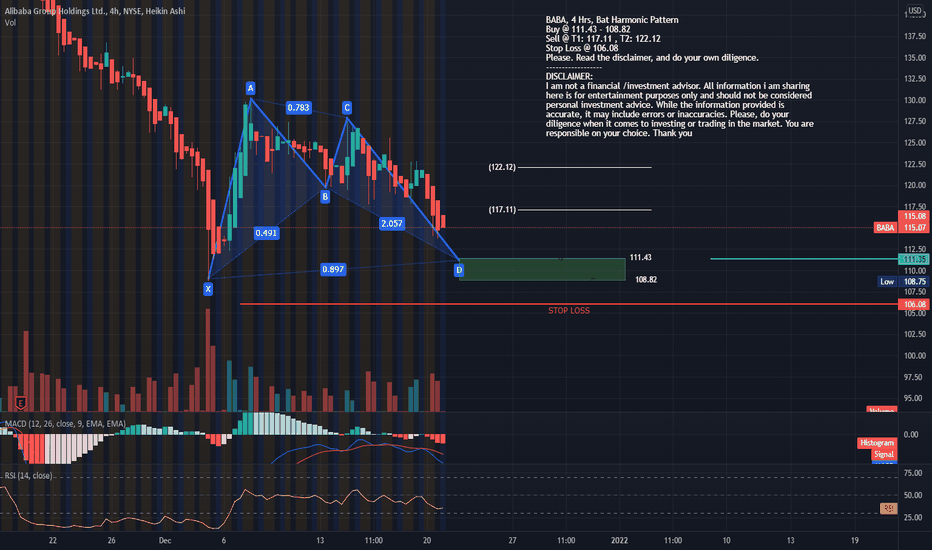This screenshot has height=550, width=932.
Task: Click the 26 date on time axis
Action: point(112,540)
